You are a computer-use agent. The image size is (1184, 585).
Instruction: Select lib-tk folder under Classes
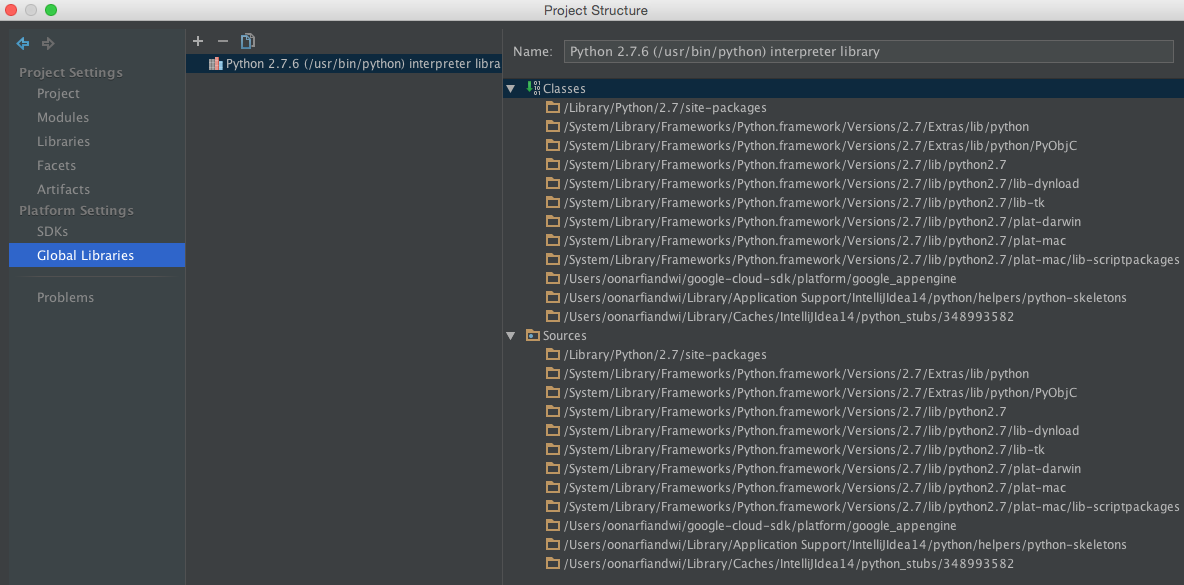point(803,203)
